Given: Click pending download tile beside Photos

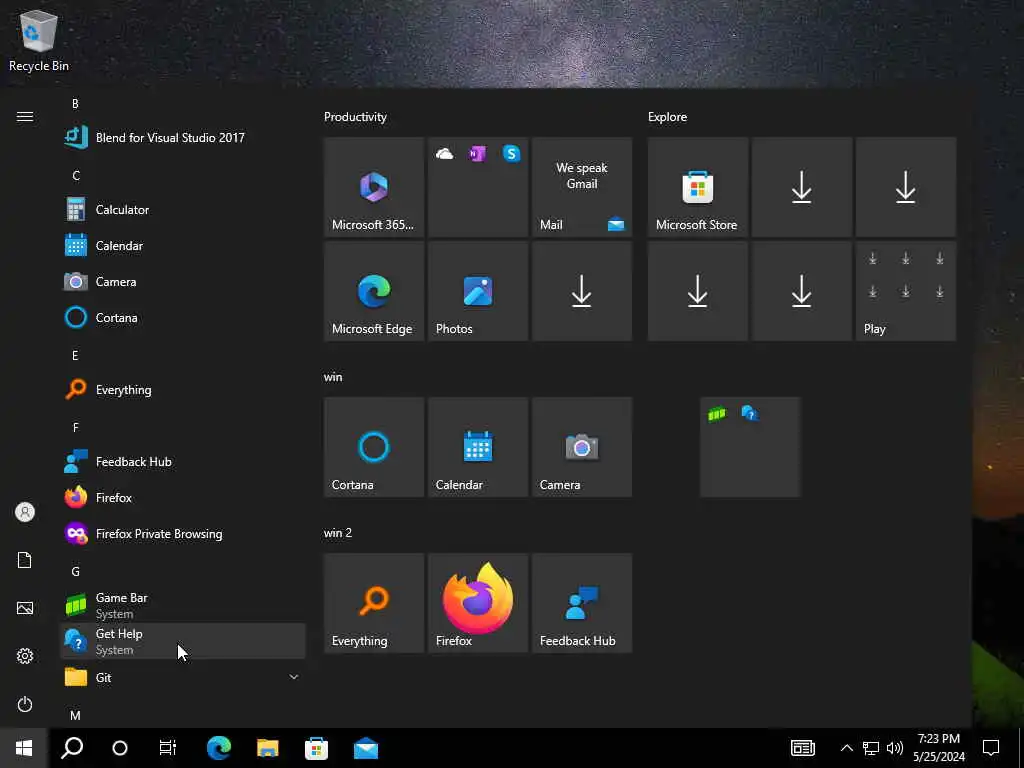Looking at the screenshot, I should click(582, 291).
